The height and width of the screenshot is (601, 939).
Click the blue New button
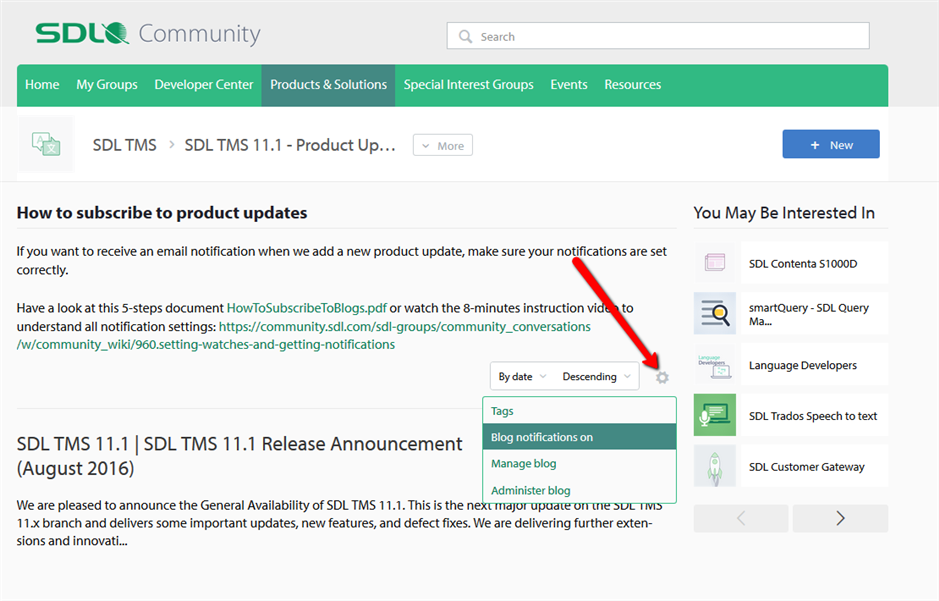[x=831, y=144]
